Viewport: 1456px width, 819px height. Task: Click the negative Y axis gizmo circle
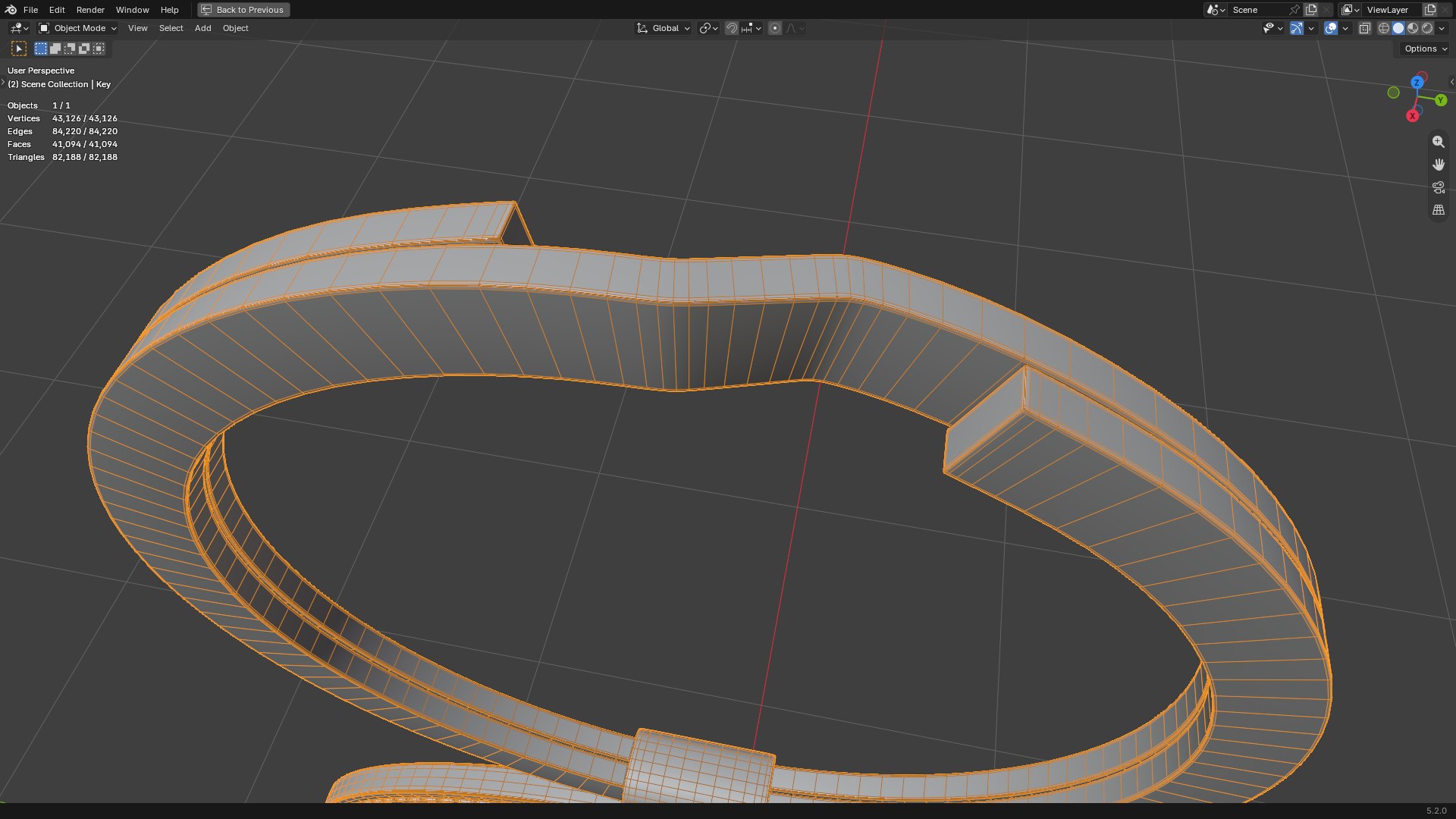(x=1393, y=93)
